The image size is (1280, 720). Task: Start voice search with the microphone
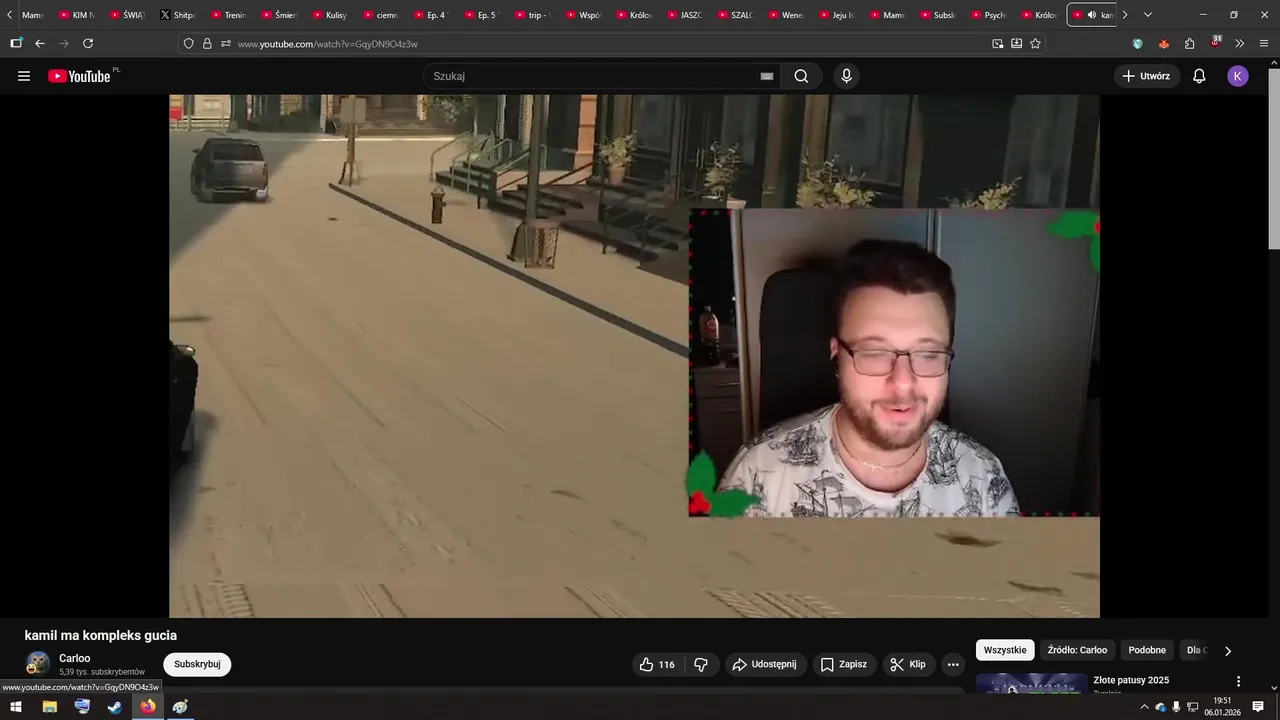[x=847, y=76]
